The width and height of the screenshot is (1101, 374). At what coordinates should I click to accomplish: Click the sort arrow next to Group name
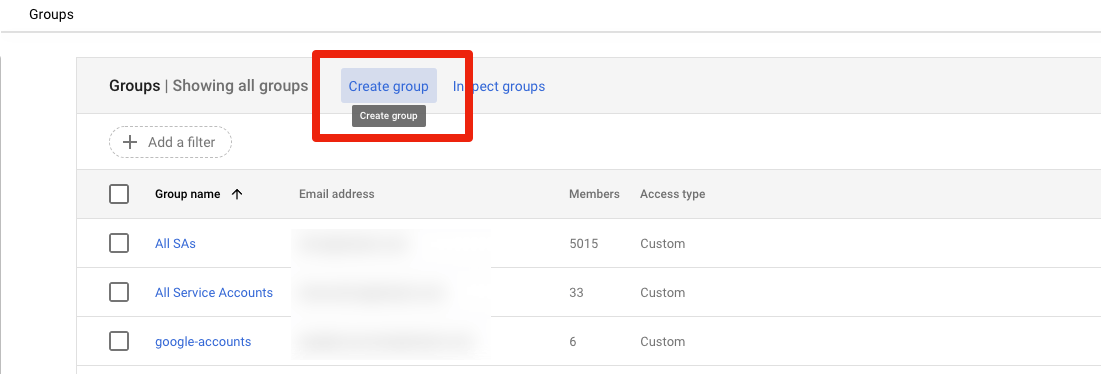(x=237, y=194)
